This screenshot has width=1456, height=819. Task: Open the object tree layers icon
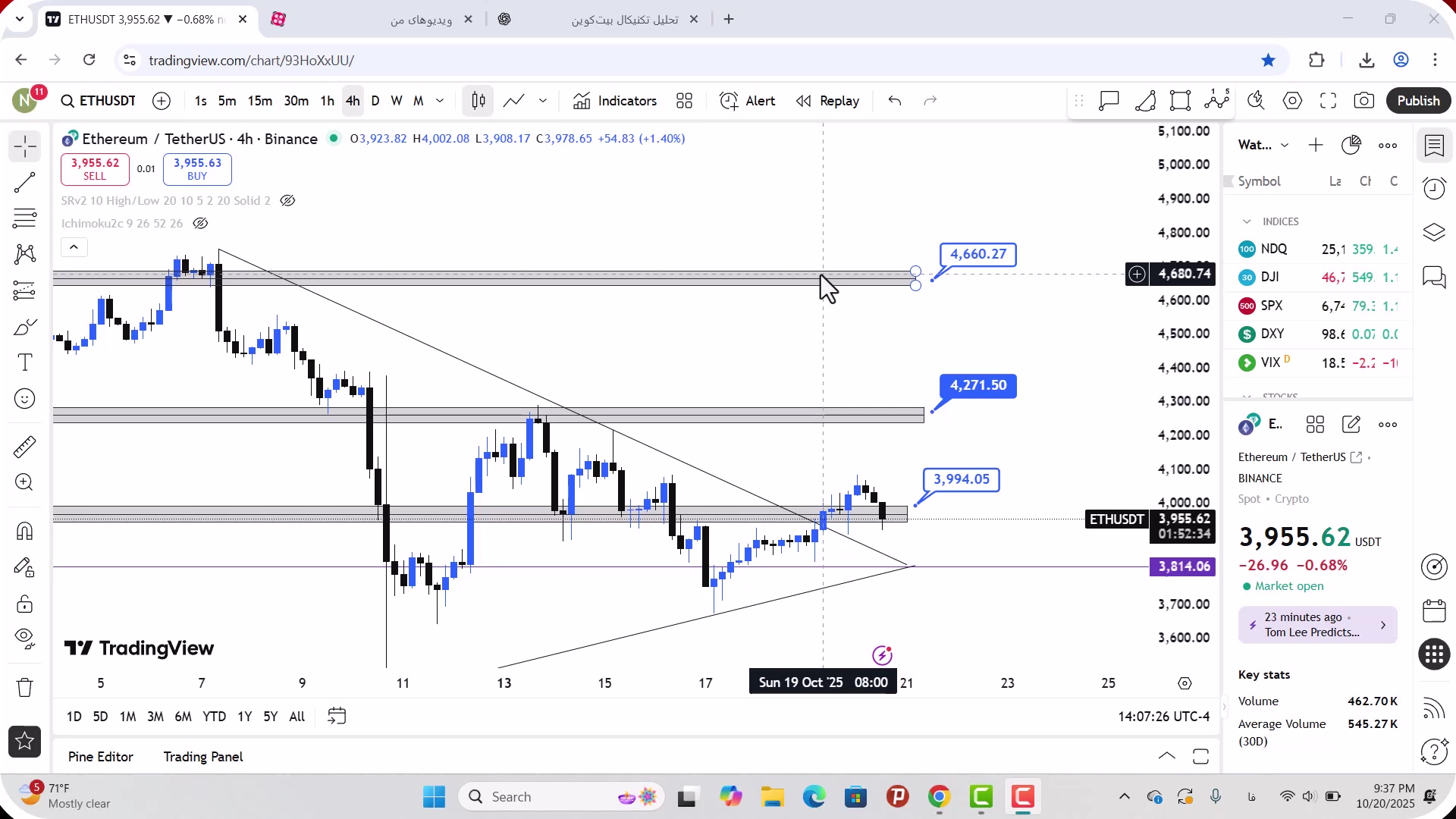1434,233
